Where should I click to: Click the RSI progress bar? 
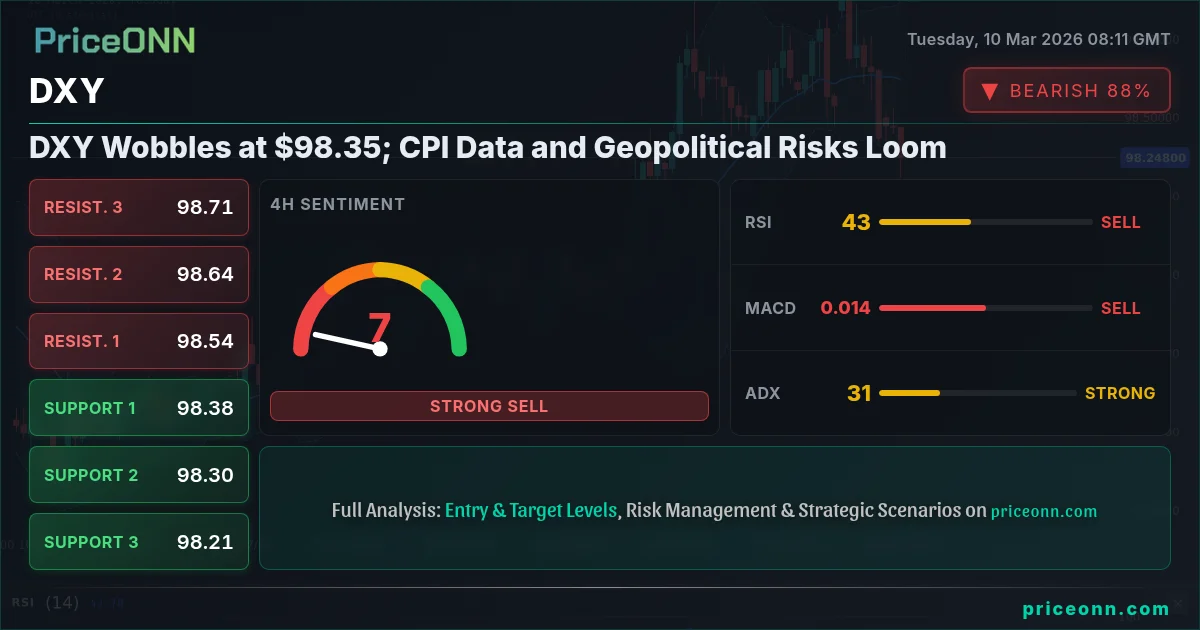(x=985, y=222)
